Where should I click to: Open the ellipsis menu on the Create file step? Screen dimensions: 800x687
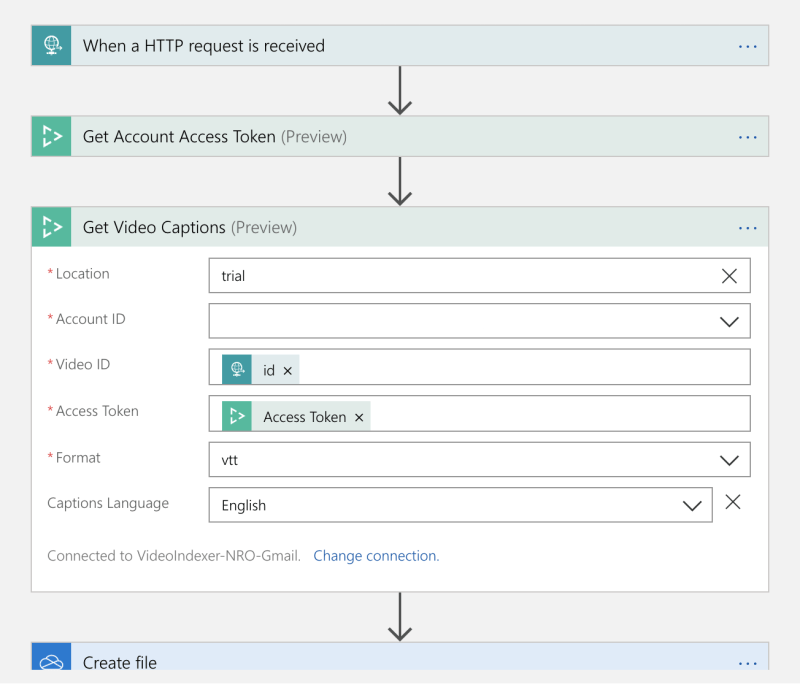pos(747,662)
